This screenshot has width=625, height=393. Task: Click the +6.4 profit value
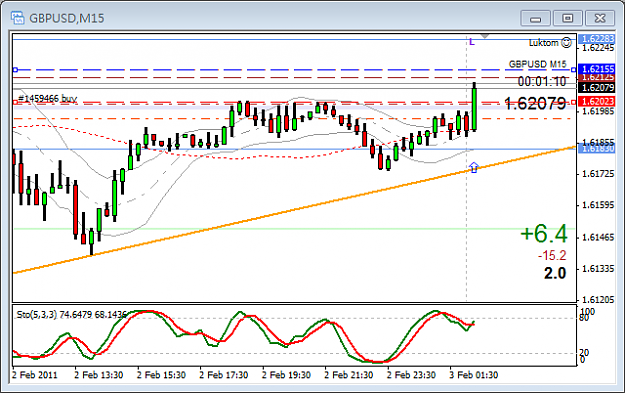point(544,233)
